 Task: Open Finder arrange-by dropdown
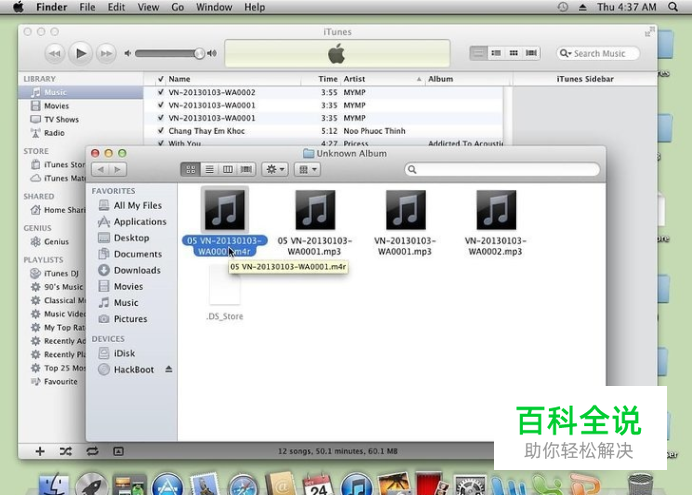pos(308,169)
